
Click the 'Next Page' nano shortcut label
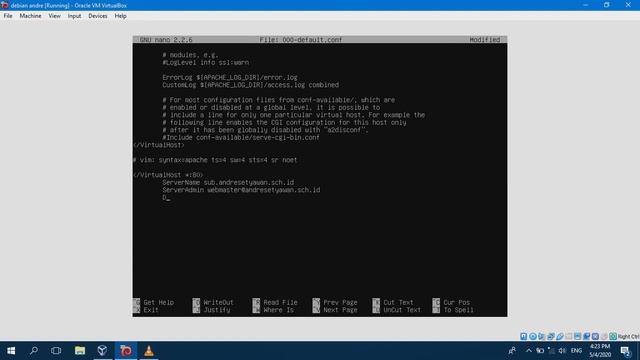pos(340,310)
